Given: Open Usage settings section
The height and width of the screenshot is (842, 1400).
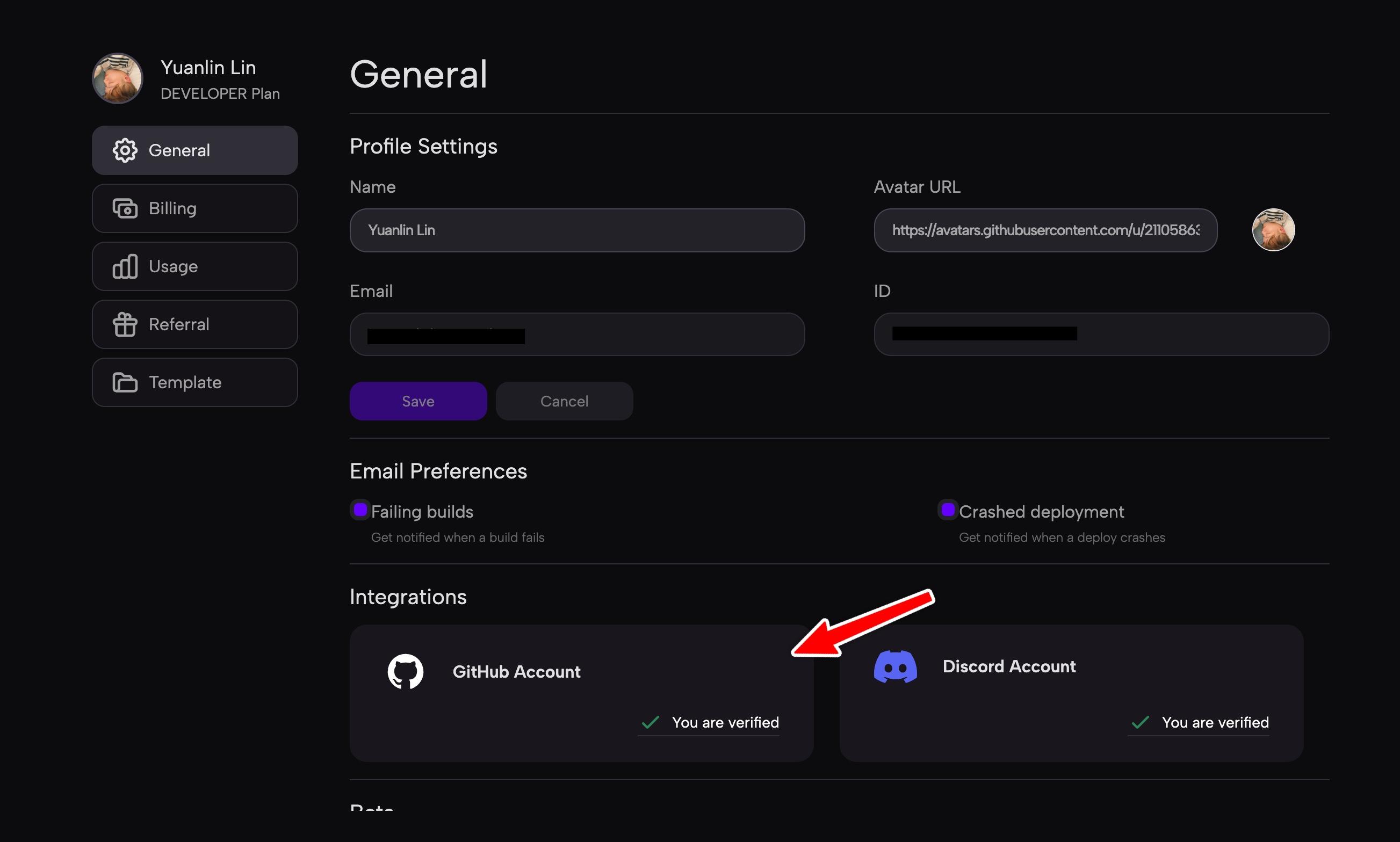Looking at the screenshot, I should (195, 266).
